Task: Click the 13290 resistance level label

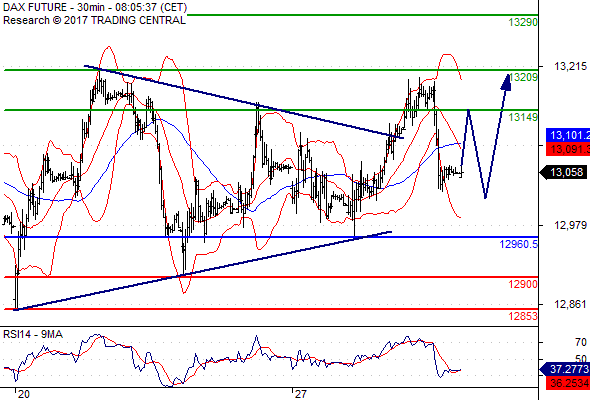Action: (523, 22)
